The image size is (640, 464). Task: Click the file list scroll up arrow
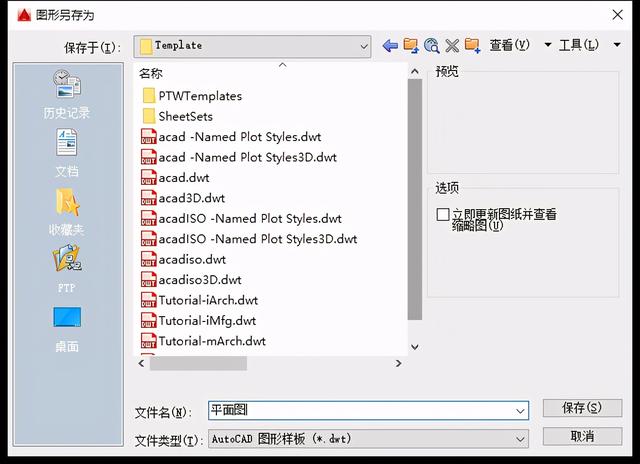click(415, 72)
